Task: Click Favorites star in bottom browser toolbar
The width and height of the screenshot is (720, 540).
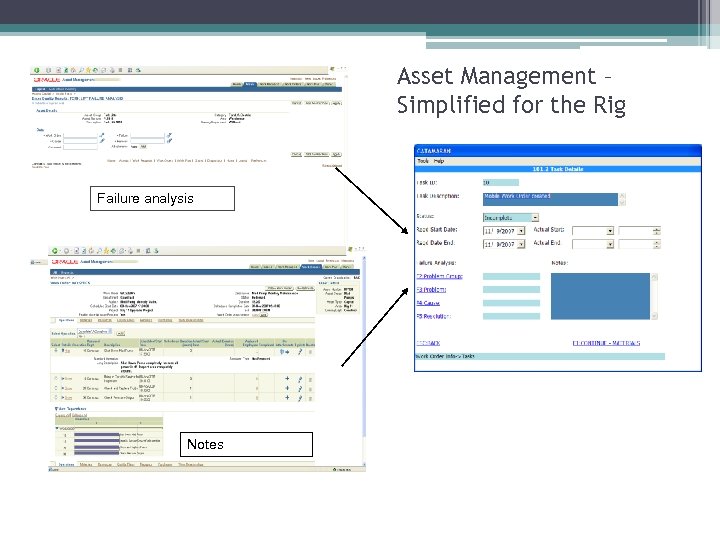Action: (x=106, y=251)
